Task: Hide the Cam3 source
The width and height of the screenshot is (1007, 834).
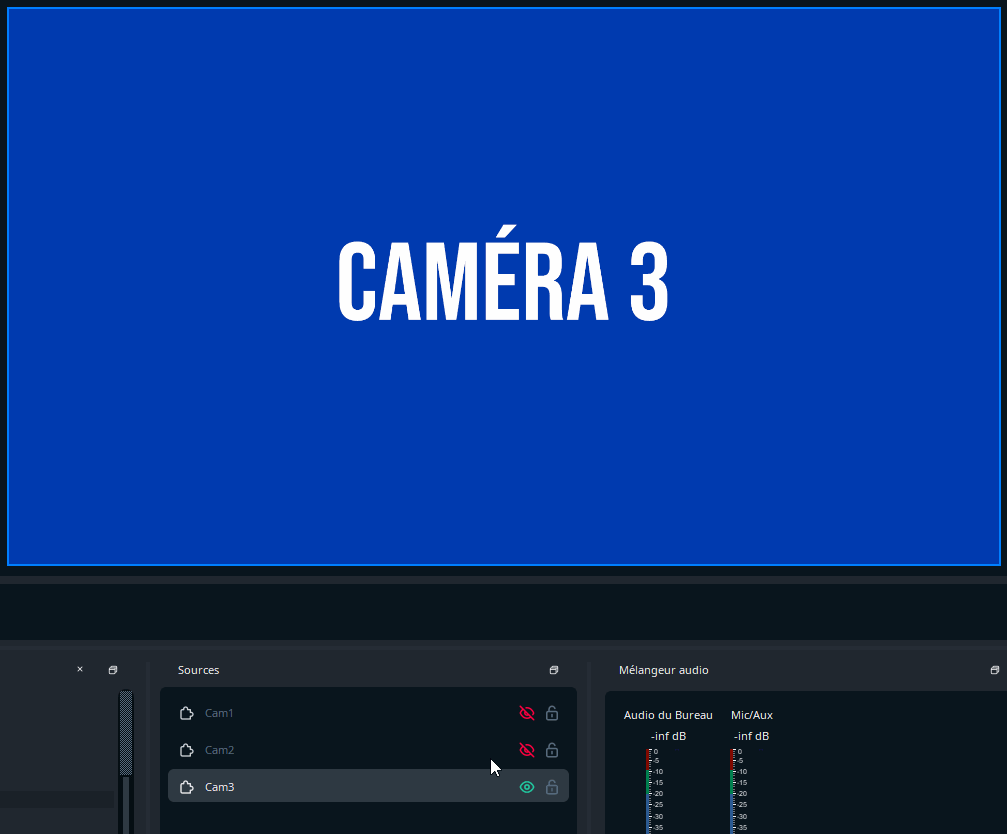Action: [x=526, y=787]
